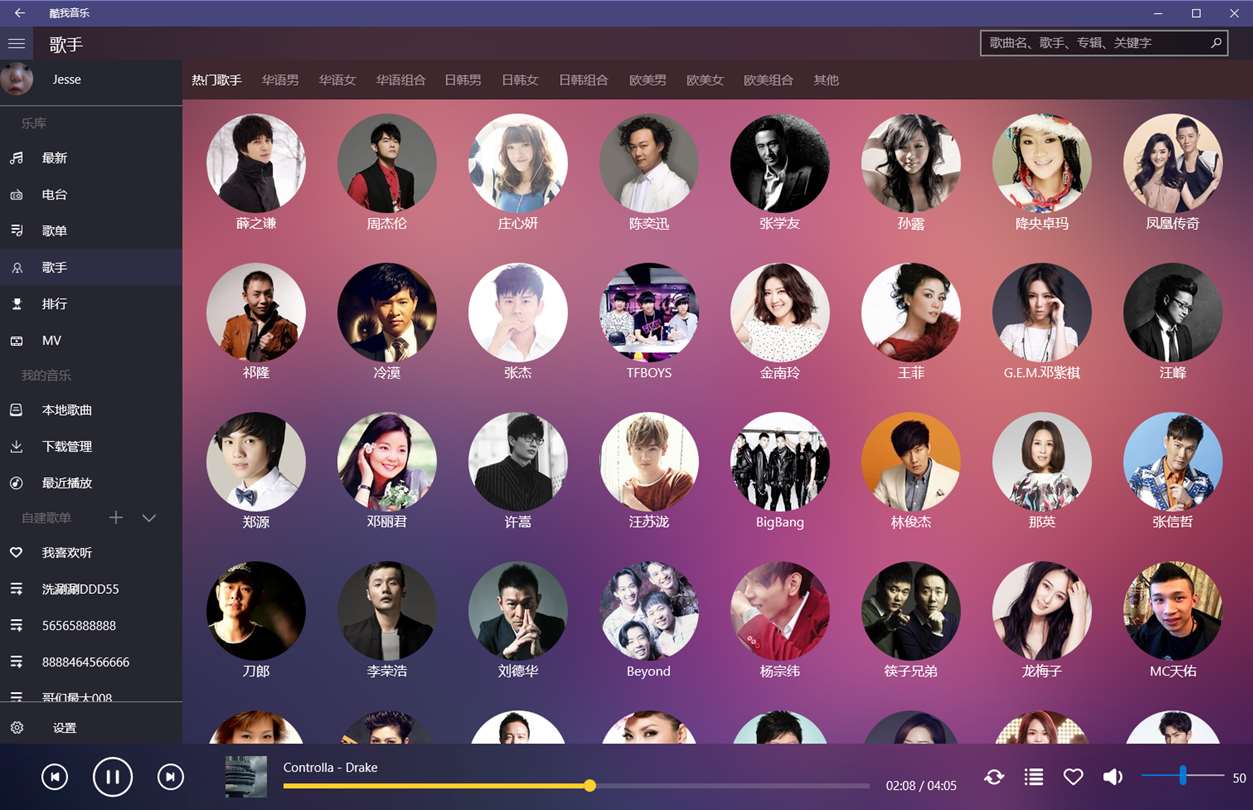
Task: Pause the current song
Action: 112,777
